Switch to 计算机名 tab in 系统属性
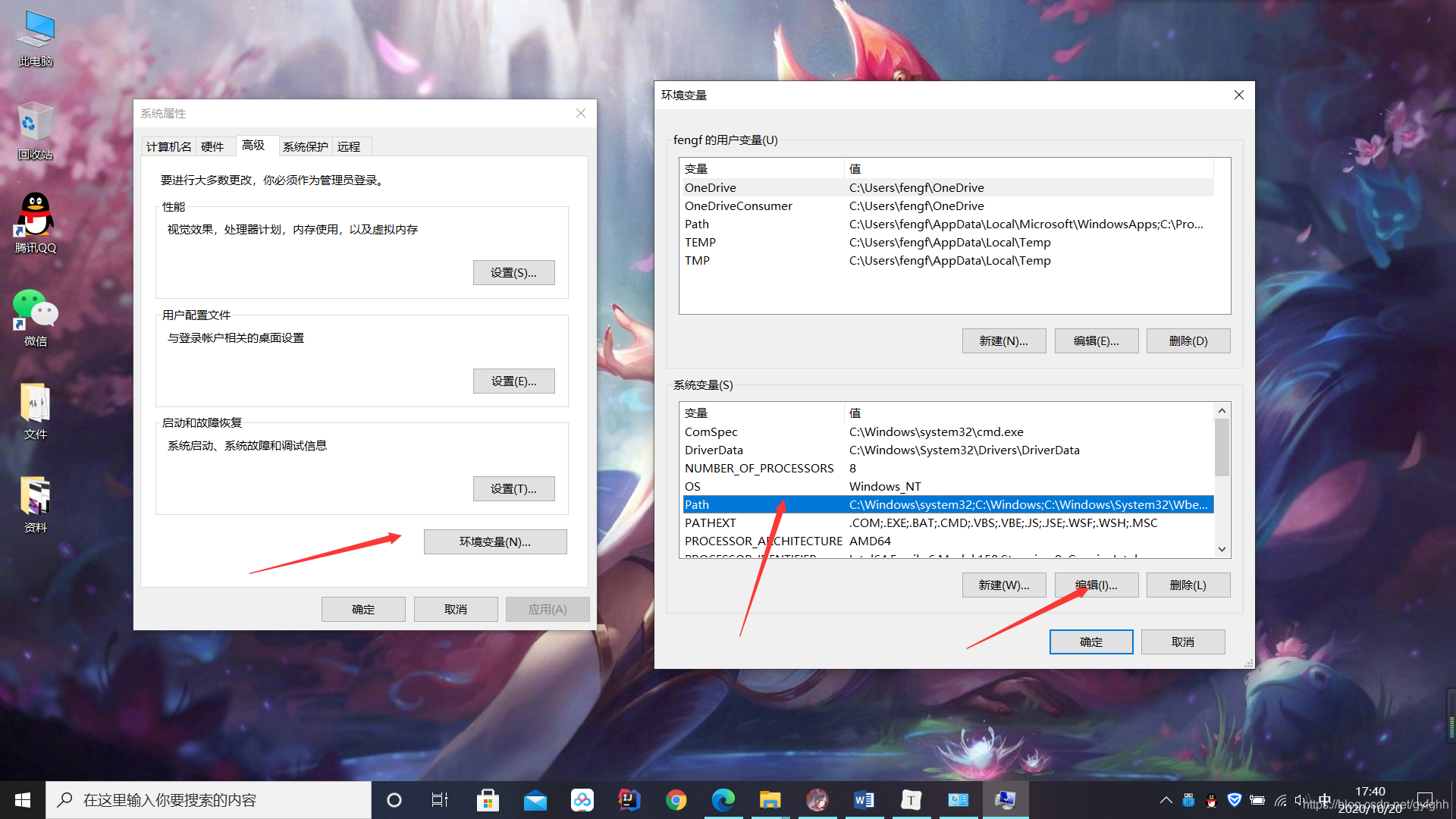 169,147
